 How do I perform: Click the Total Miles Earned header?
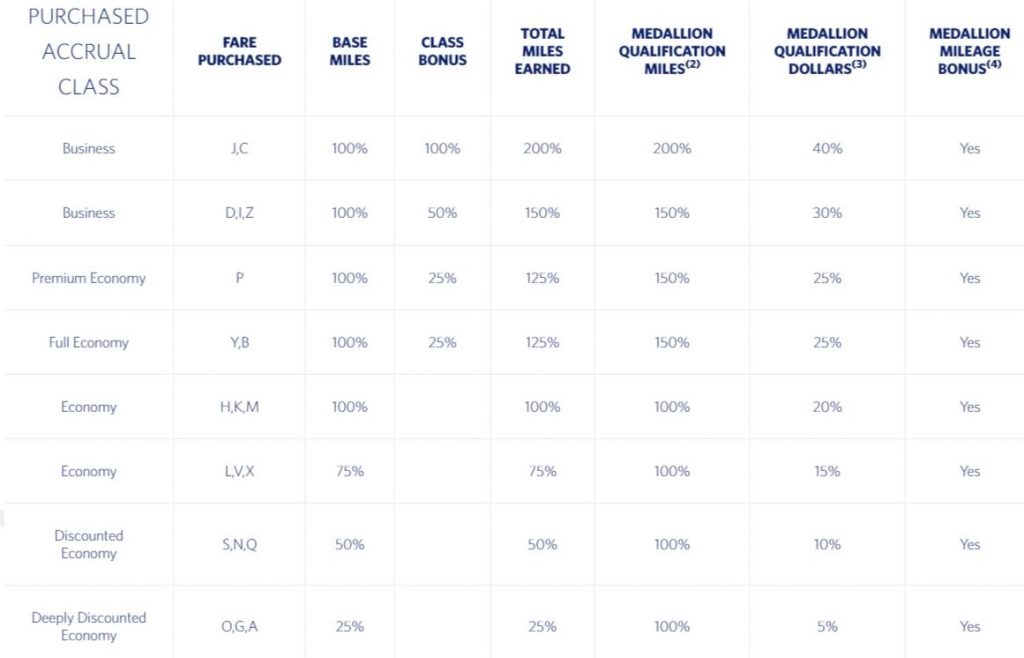[x=542, y=51]
